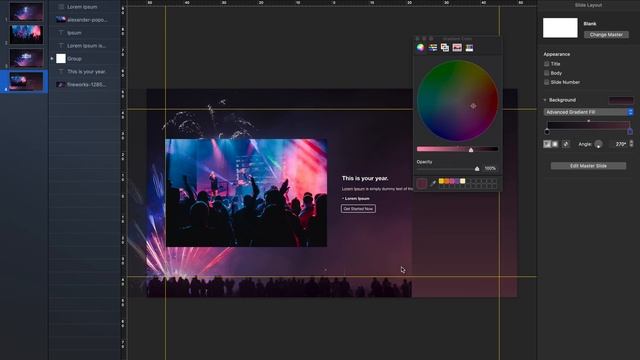Enable the Slide Number checkbox

[547, 82]
